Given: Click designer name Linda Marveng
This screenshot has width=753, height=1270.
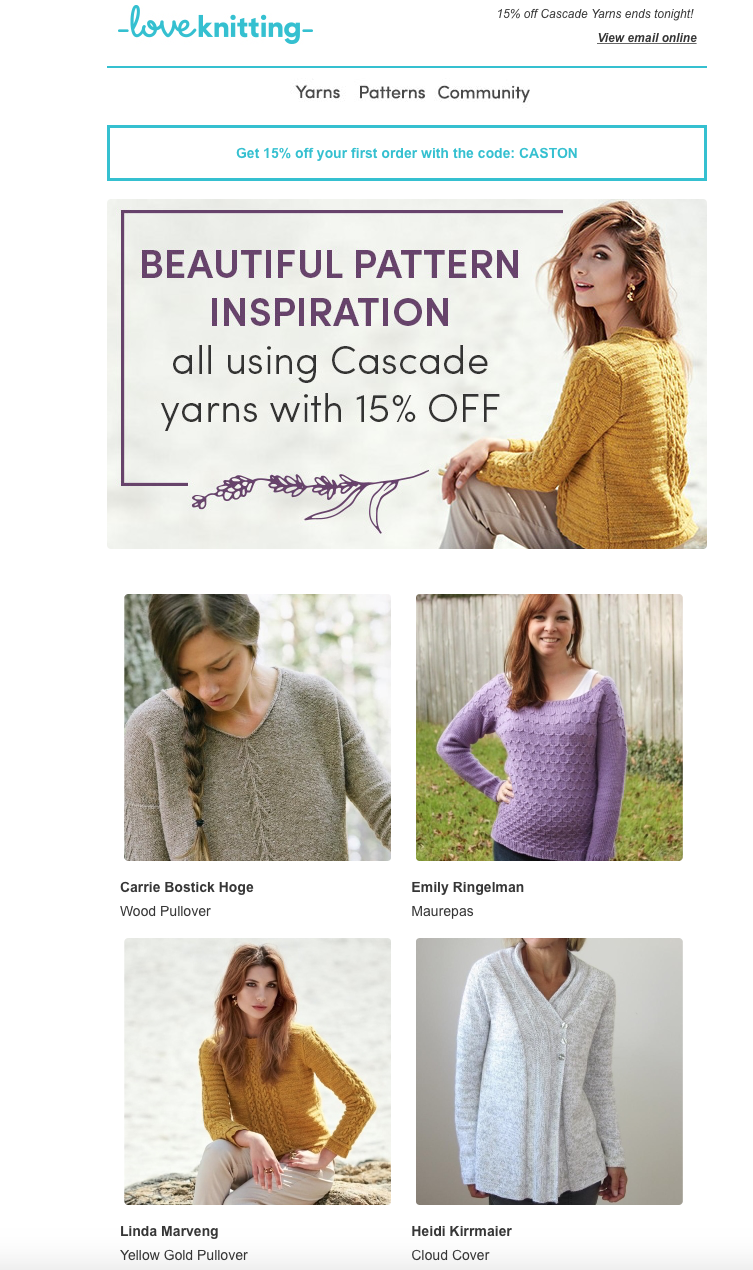Looking at the screenshot, I should click(x=169, y=1231).
